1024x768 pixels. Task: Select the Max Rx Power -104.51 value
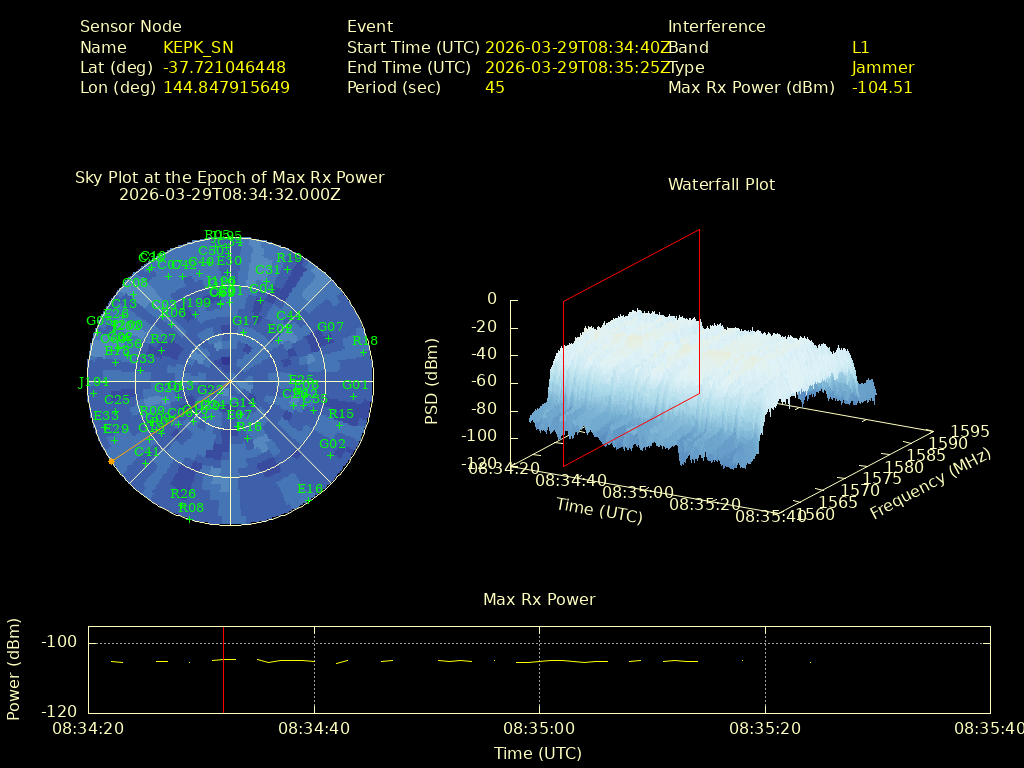point(881,88)
